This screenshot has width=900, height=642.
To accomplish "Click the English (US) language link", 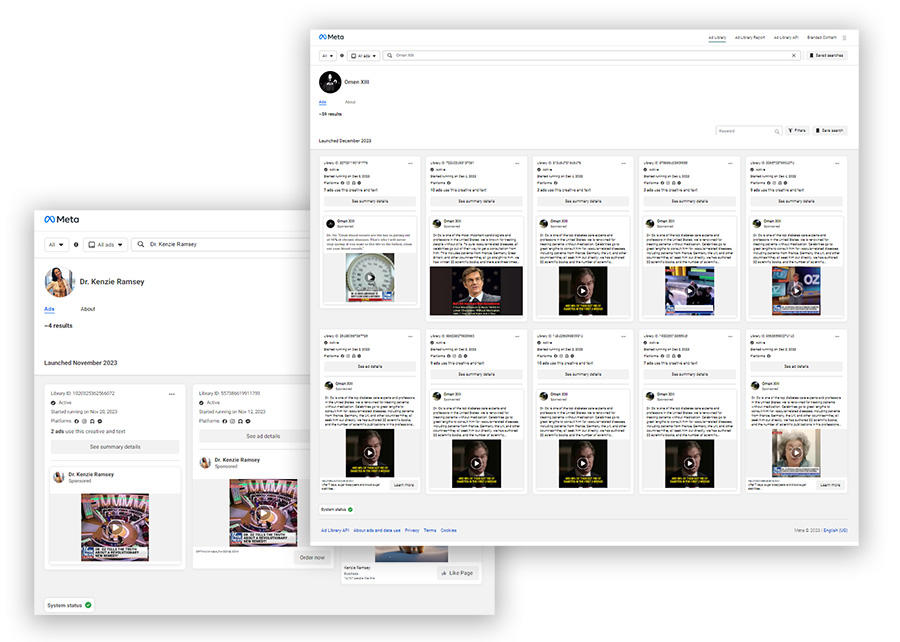I will click(835, 531).
